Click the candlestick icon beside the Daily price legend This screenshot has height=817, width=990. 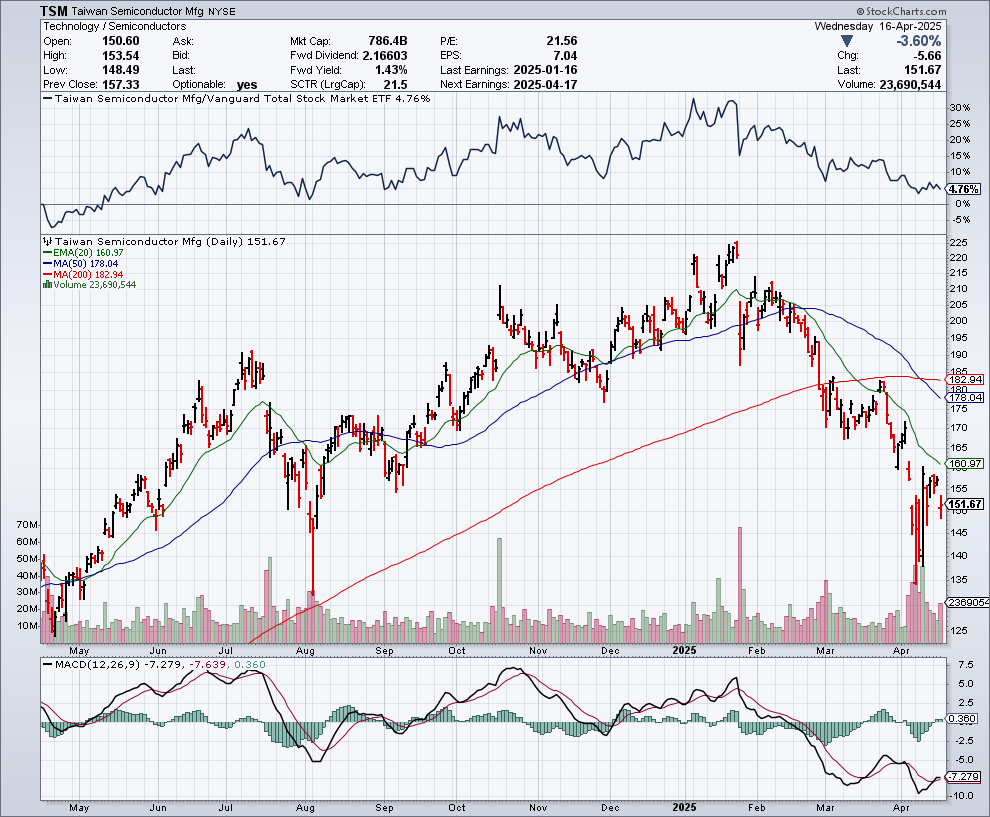(47, 241)
